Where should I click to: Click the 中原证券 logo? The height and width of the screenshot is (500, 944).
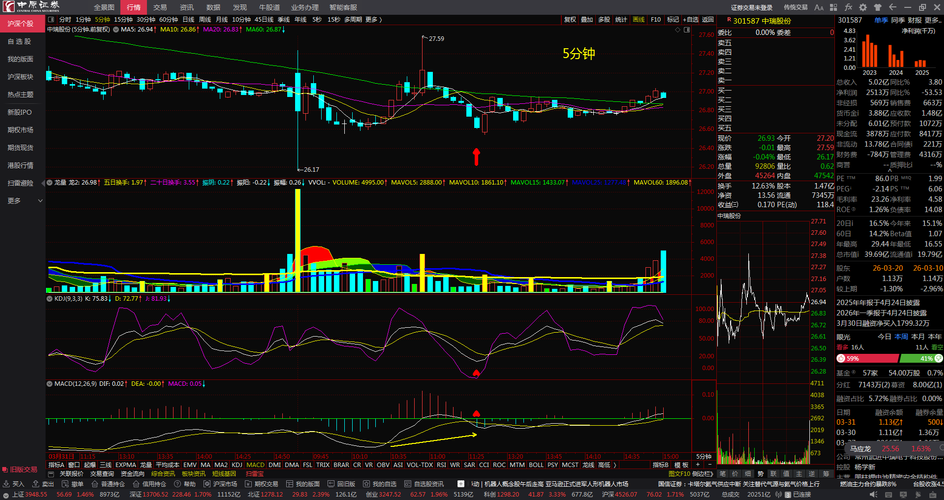pos(32,7)
